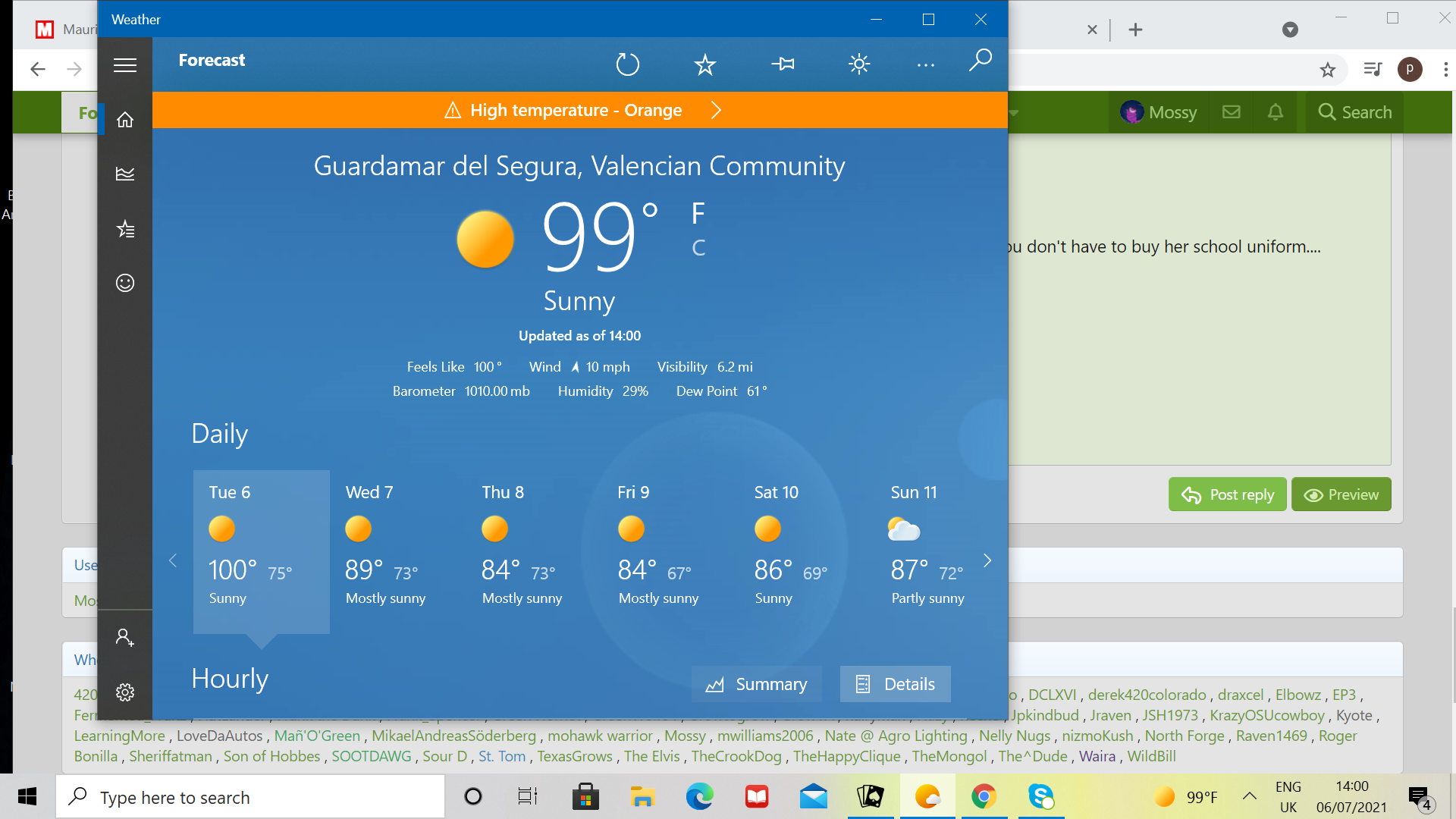Click the taskbar search box
The height and width of the screenshot is (819, 1456).
coord(250,797)
